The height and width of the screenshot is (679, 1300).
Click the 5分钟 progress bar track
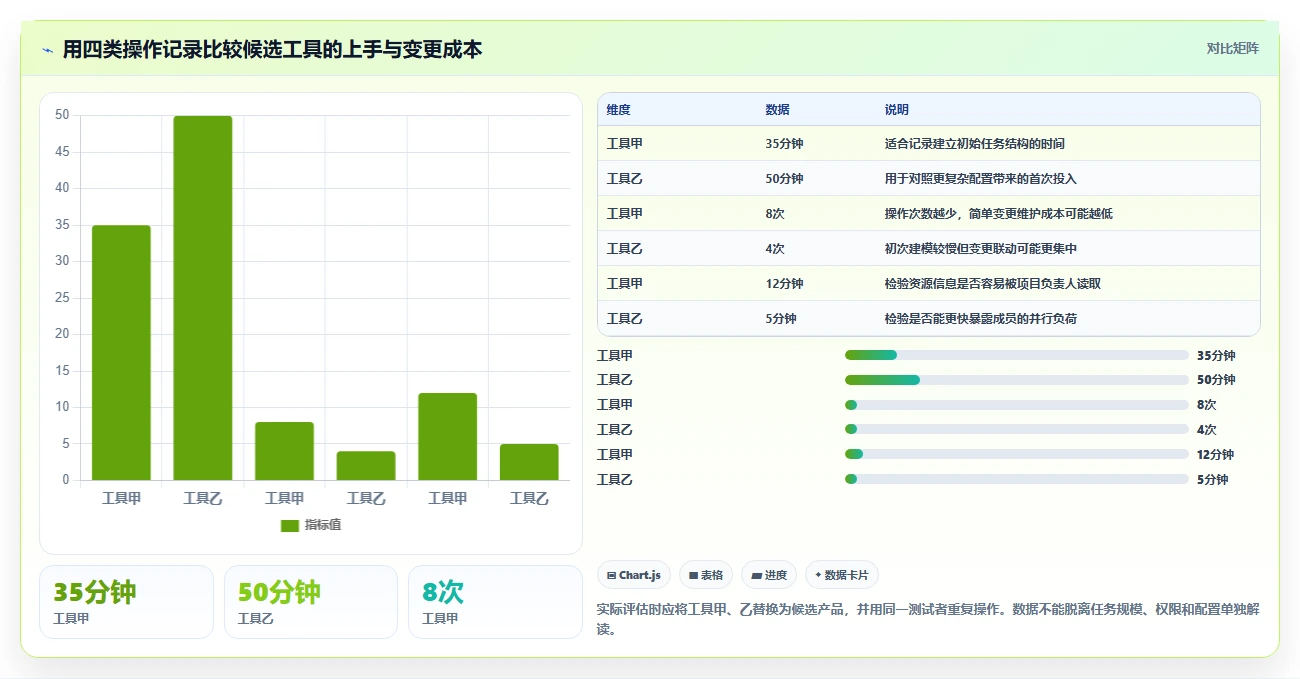tap(1016, 480)
